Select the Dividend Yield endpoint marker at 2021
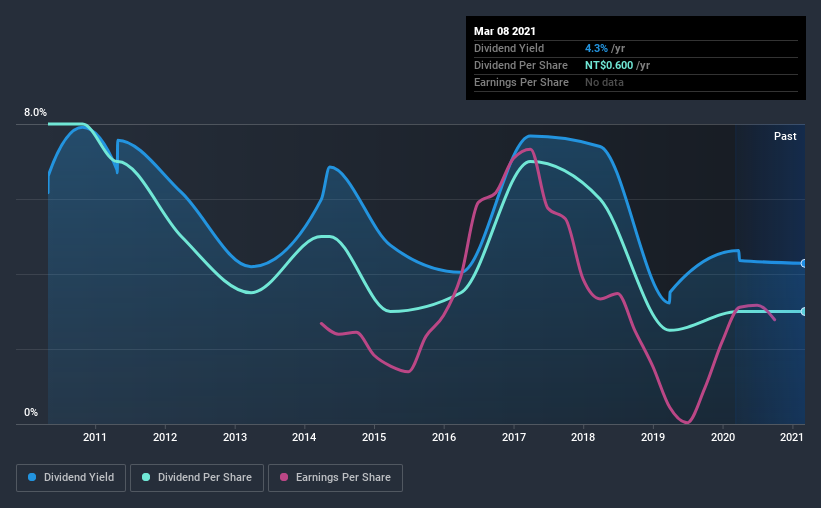 point(804,263)
